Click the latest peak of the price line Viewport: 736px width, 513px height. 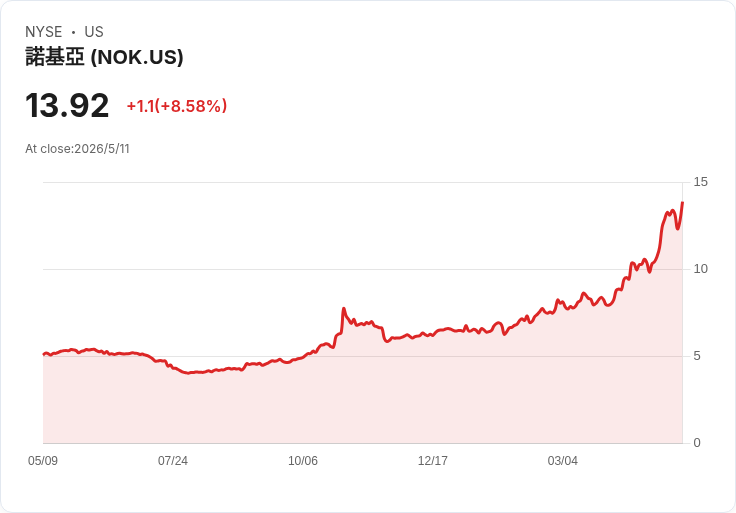point(682,203)
